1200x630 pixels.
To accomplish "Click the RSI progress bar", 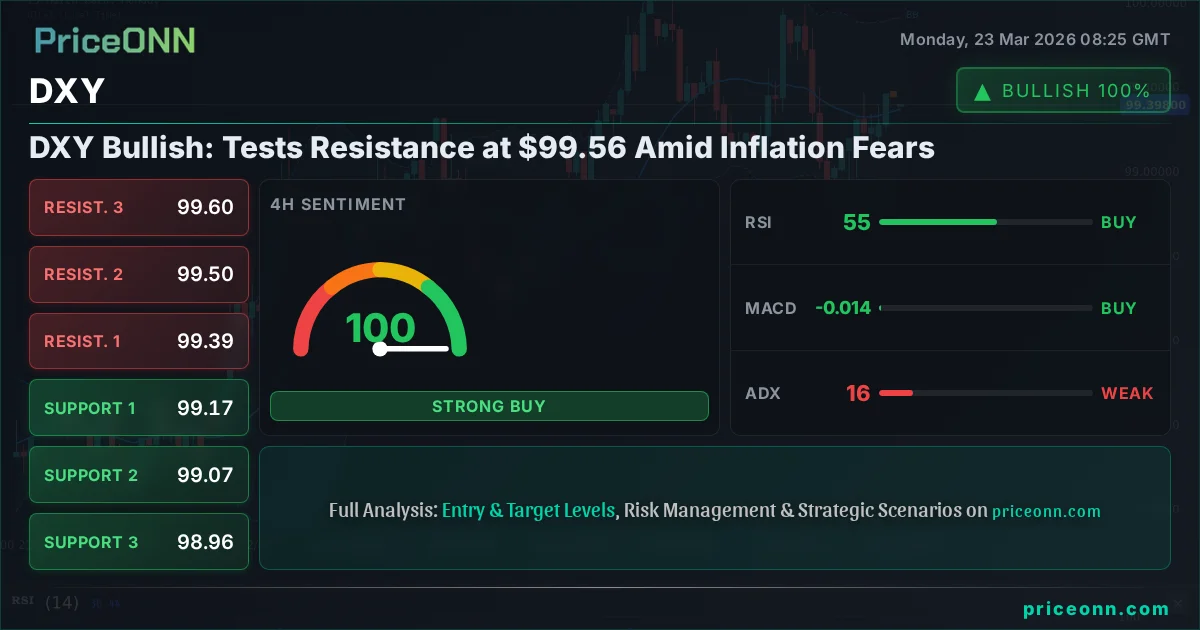I will point(985,222).
